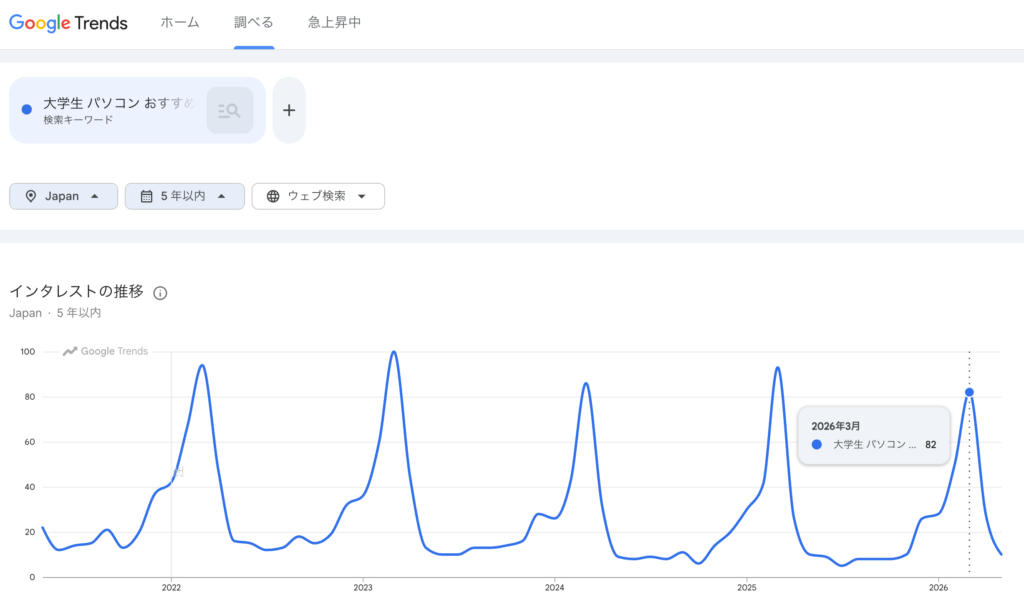The width and height of the screenshot is (1024, 613).
Task: Click the インタレストの推移 heading
Action: tap(76, 291)
